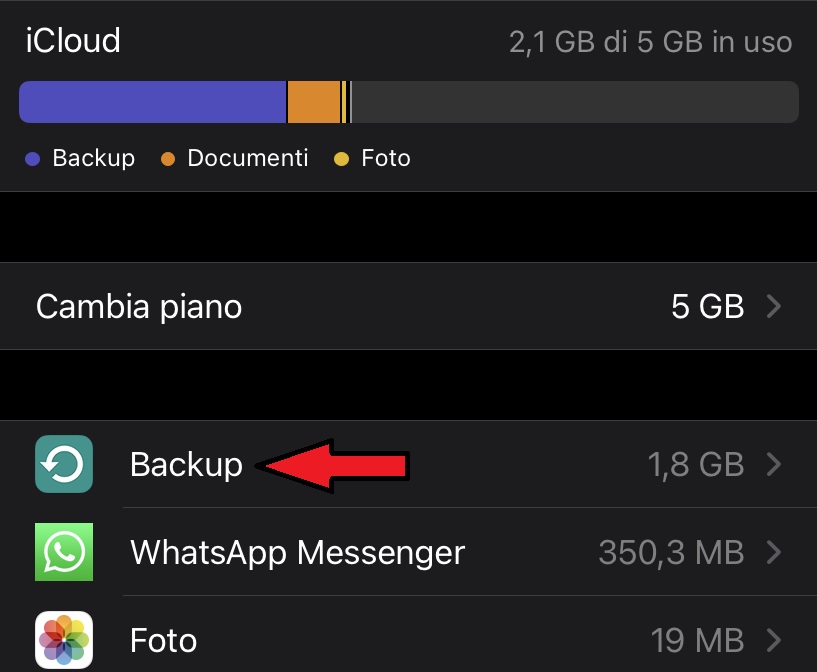Select the Backup list entry label

point(186,465)
